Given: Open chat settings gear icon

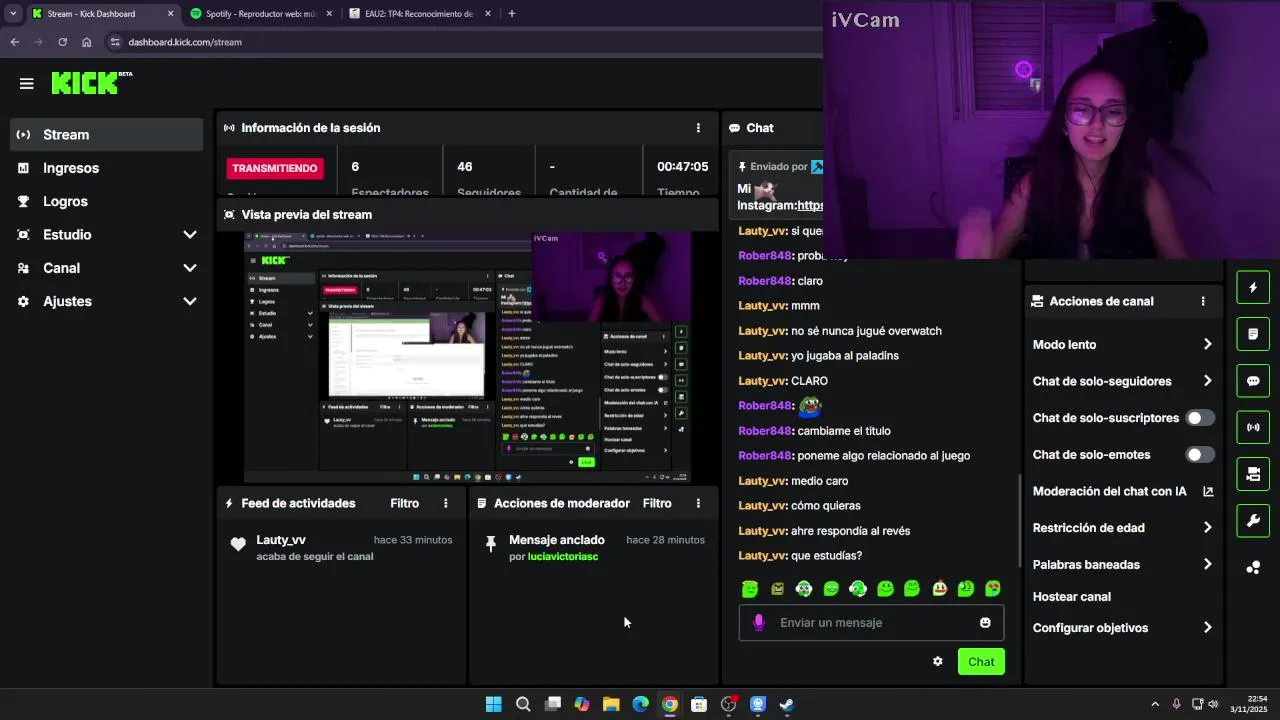Looking at the screenshot, I should coord(937,661).
